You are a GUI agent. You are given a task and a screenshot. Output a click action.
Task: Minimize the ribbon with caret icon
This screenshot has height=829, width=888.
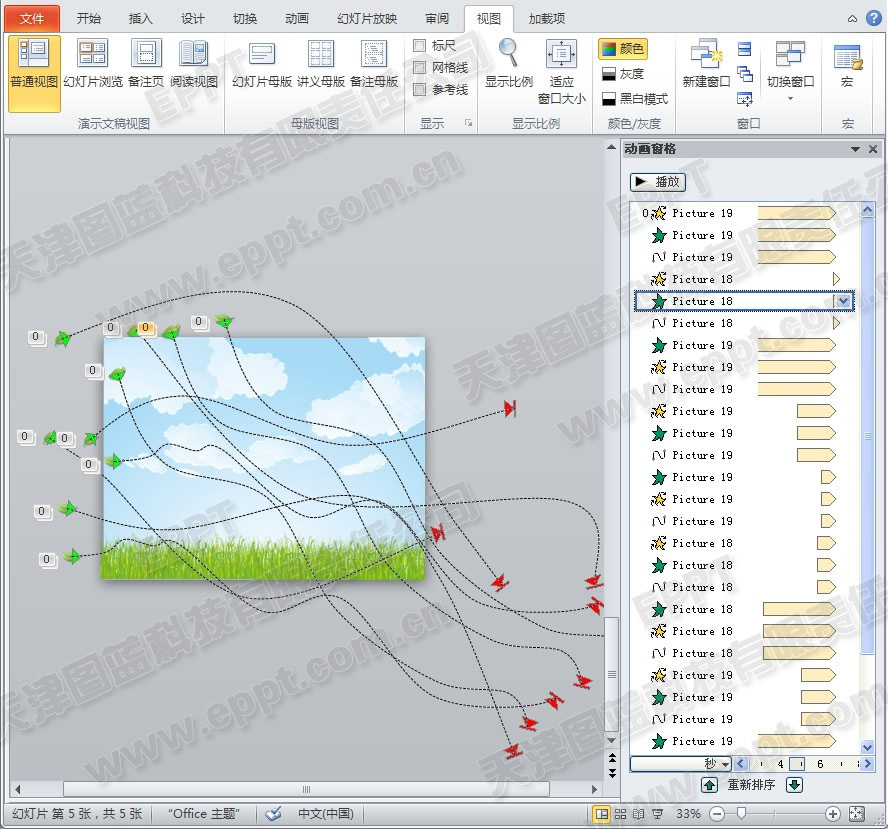tap(852, 19)
